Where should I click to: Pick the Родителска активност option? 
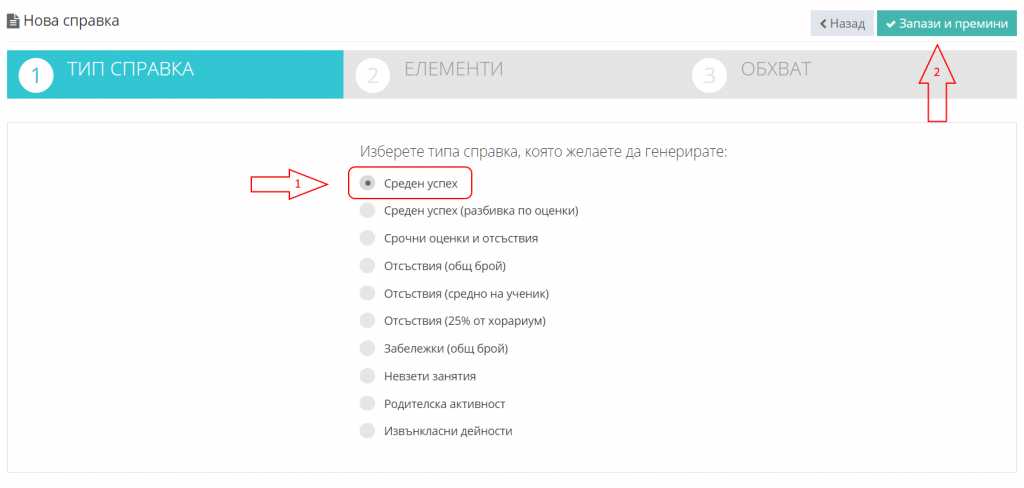[368, 404]
